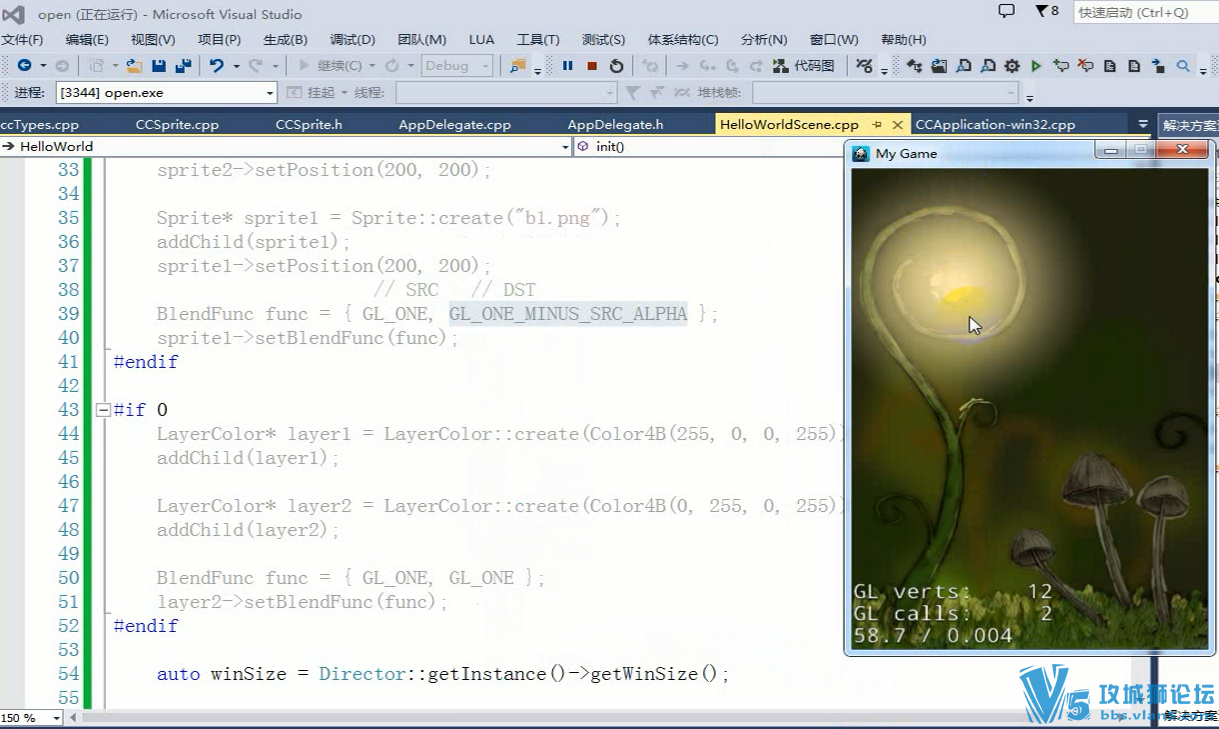
Task: Expand the 继续(C) dropdown arrow
Action: point(372,66)
